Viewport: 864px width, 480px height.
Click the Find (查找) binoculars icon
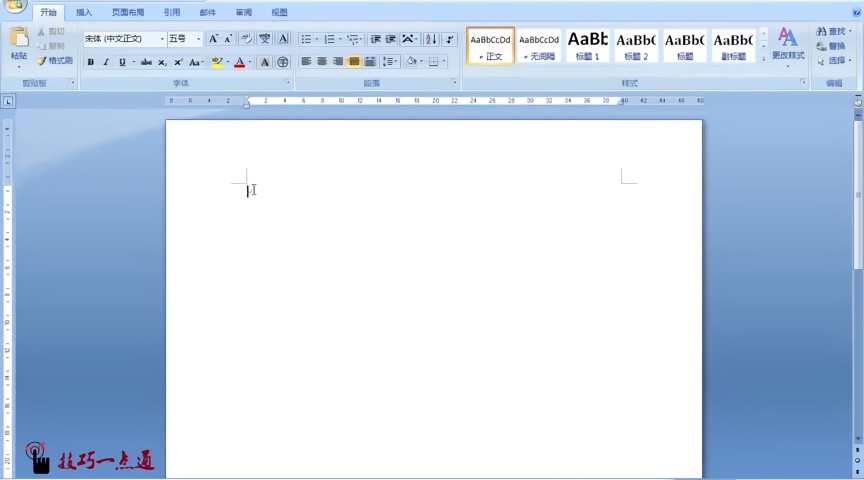pos(821,32)
